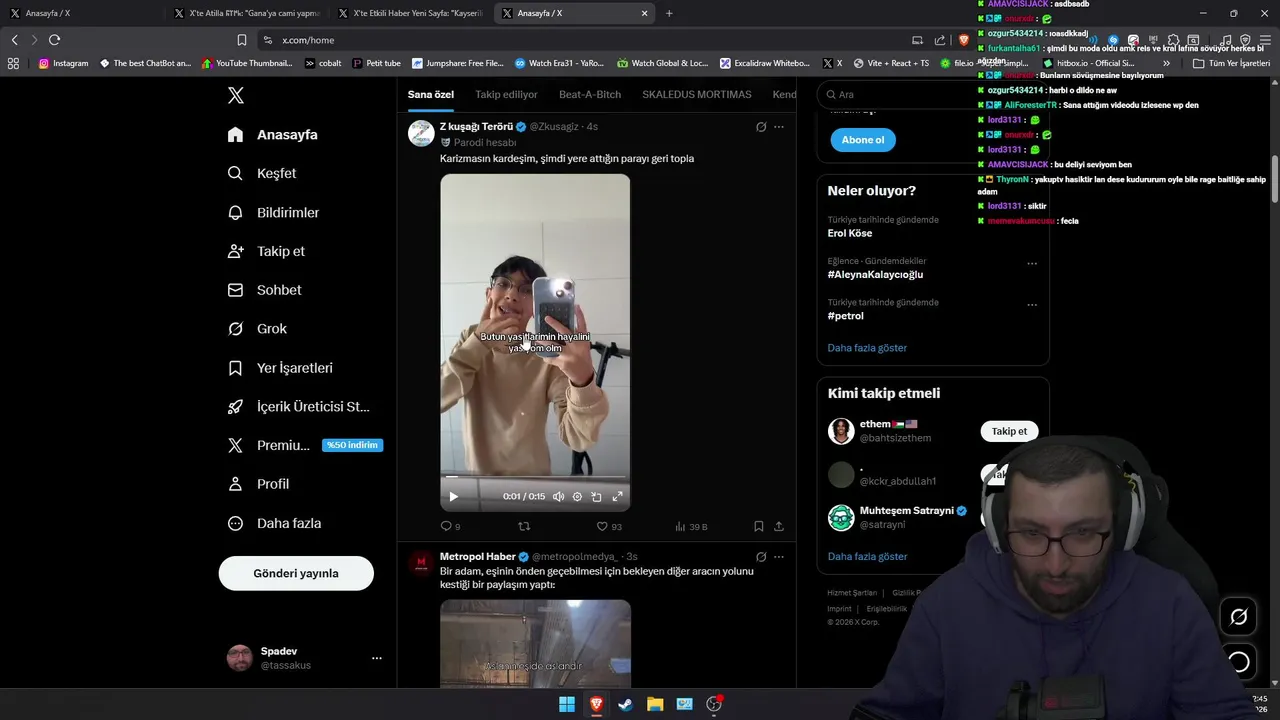The image size is (1280, 720).
Task: Open File Explorer from taskbar
Action: coord(655,704)
